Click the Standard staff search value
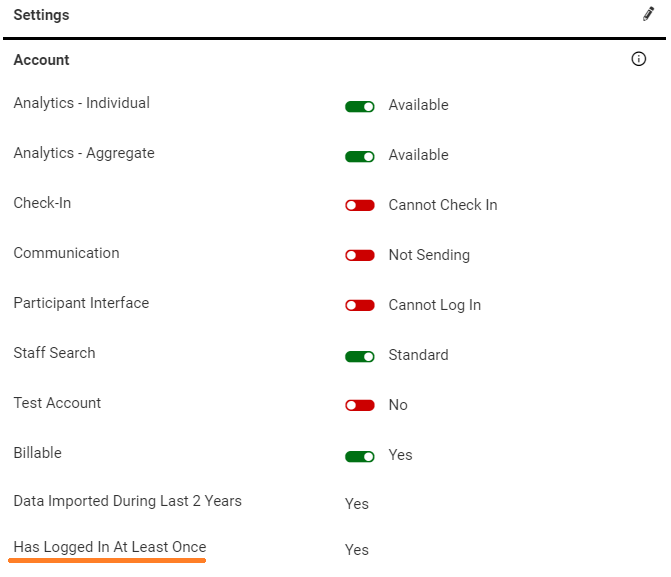The height and width of the screenshot is (577, 671). coord(418,355)
